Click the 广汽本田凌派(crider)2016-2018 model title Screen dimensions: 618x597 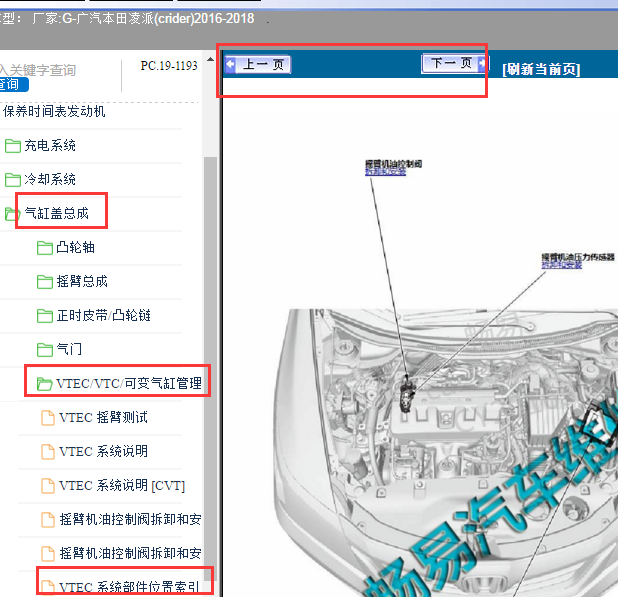165,18
